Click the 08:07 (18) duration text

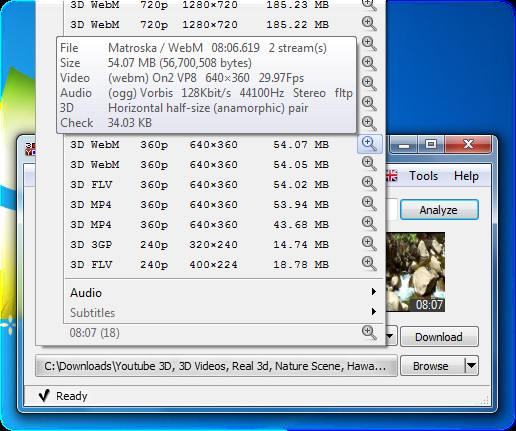(94, 333)
